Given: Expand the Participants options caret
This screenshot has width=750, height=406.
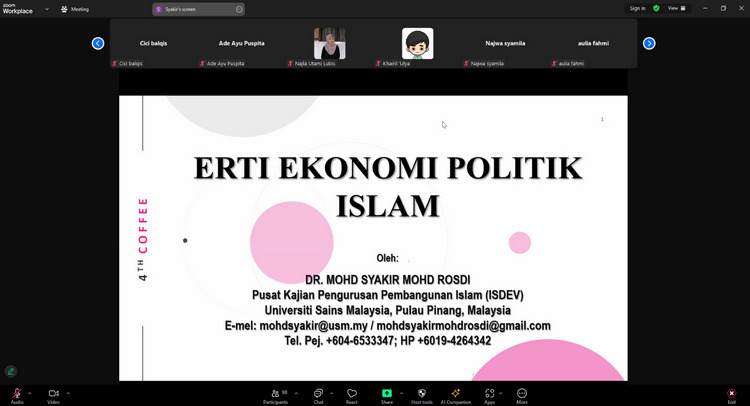Looking at the screenshot, I should (296, 393).
